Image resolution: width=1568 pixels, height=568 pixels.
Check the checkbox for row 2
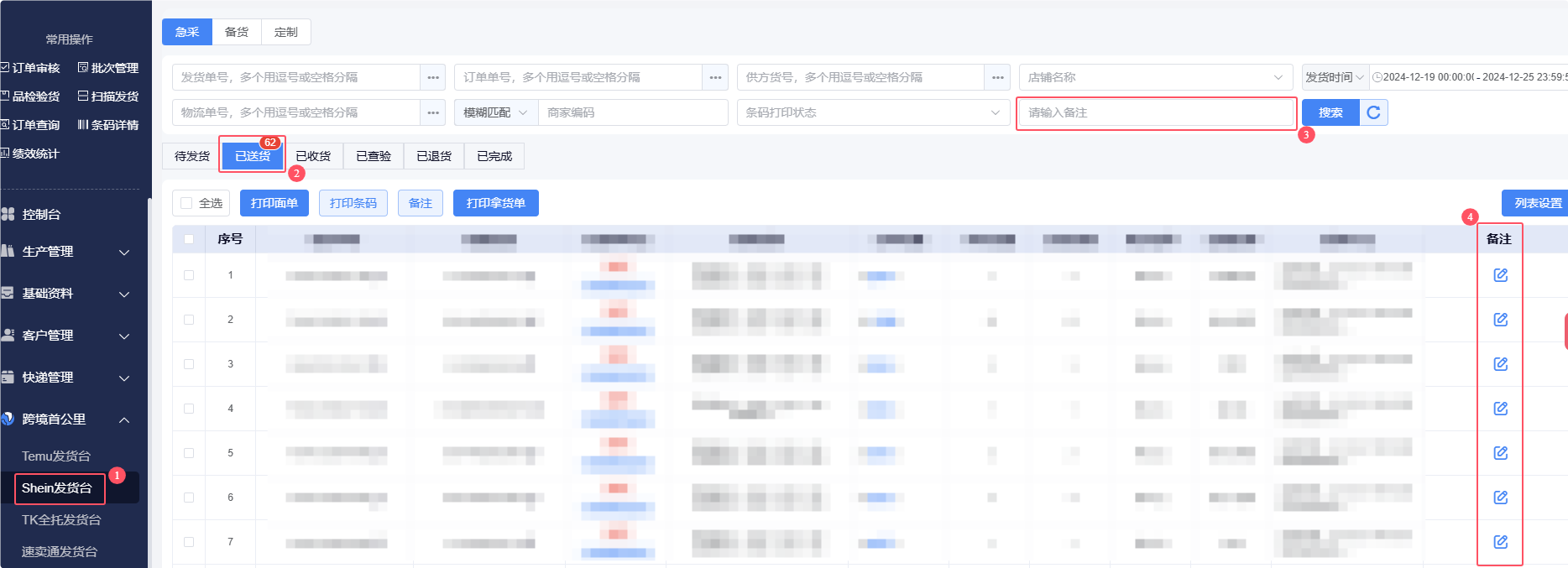189,320
